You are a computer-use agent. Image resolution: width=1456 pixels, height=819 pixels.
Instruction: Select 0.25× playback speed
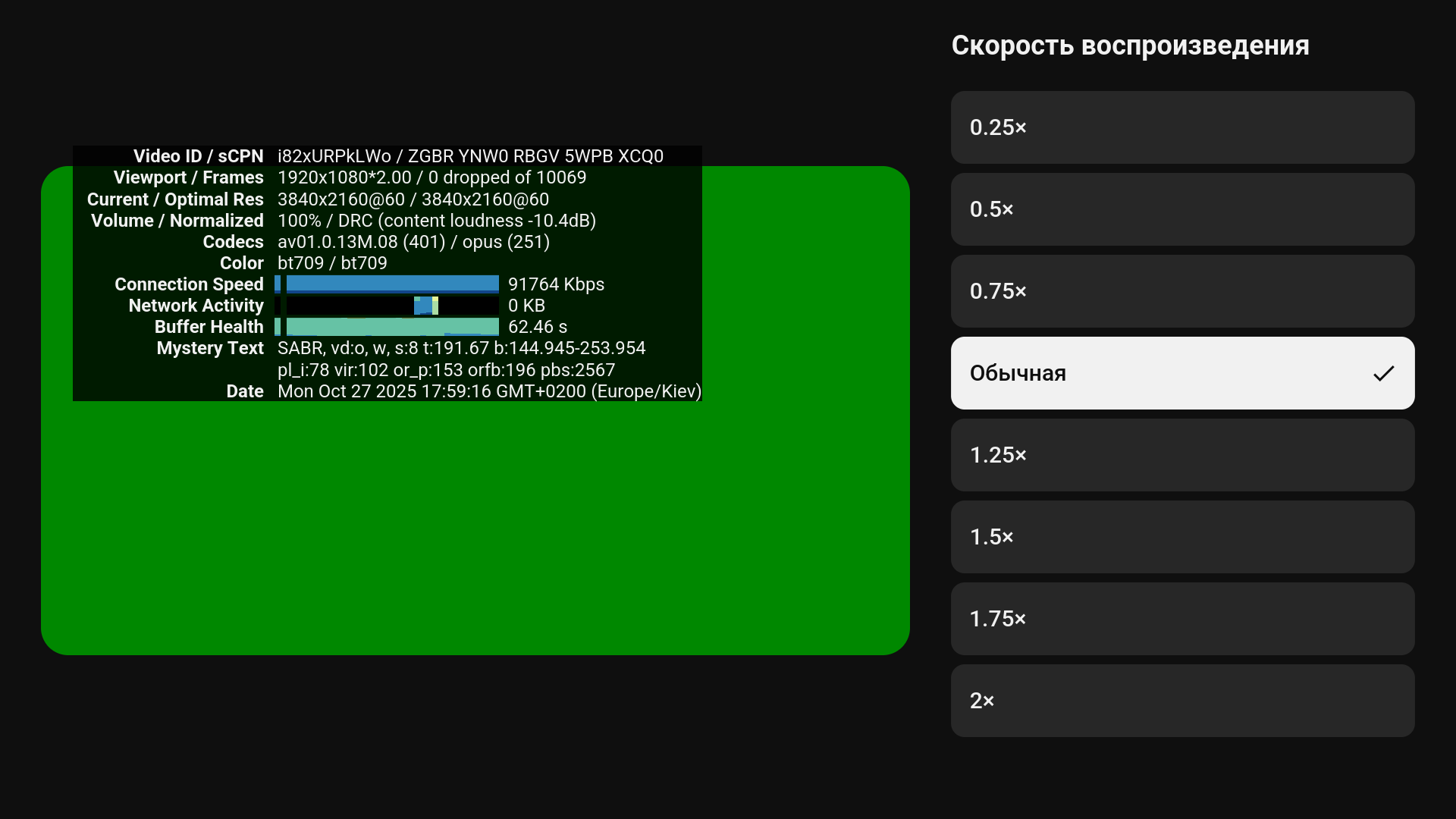[x=1182, y=127]
